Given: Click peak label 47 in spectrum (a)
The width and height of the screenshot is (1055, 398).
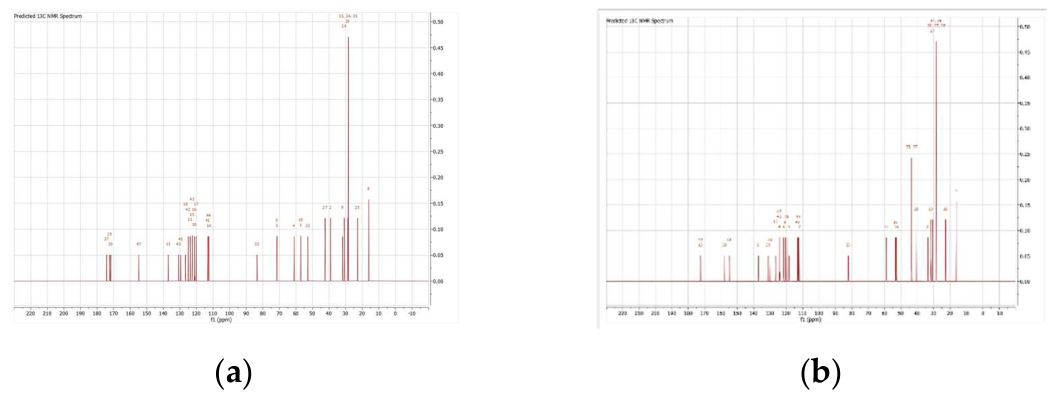Looking at the screenshot, I should coord(139,244).
